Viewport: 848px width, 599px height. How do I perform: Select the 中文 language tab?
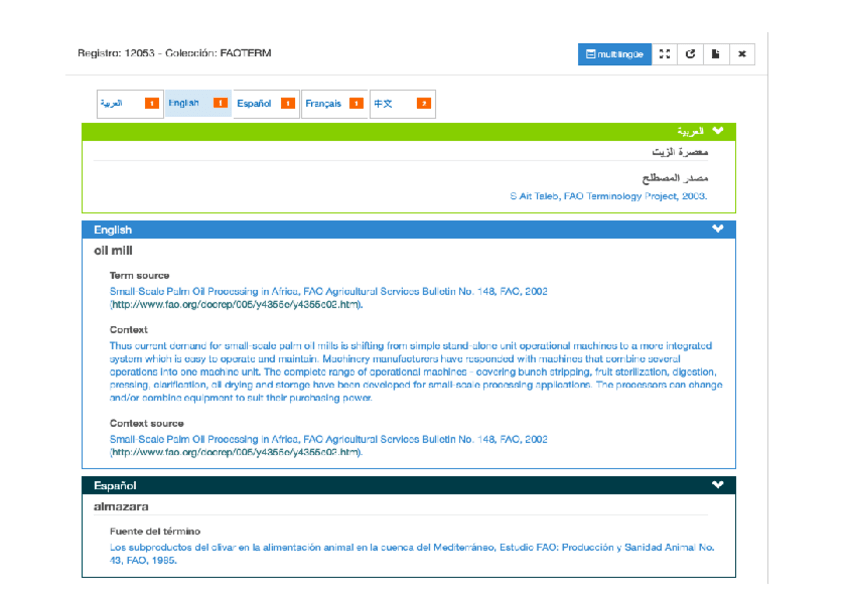coord(402,104)
